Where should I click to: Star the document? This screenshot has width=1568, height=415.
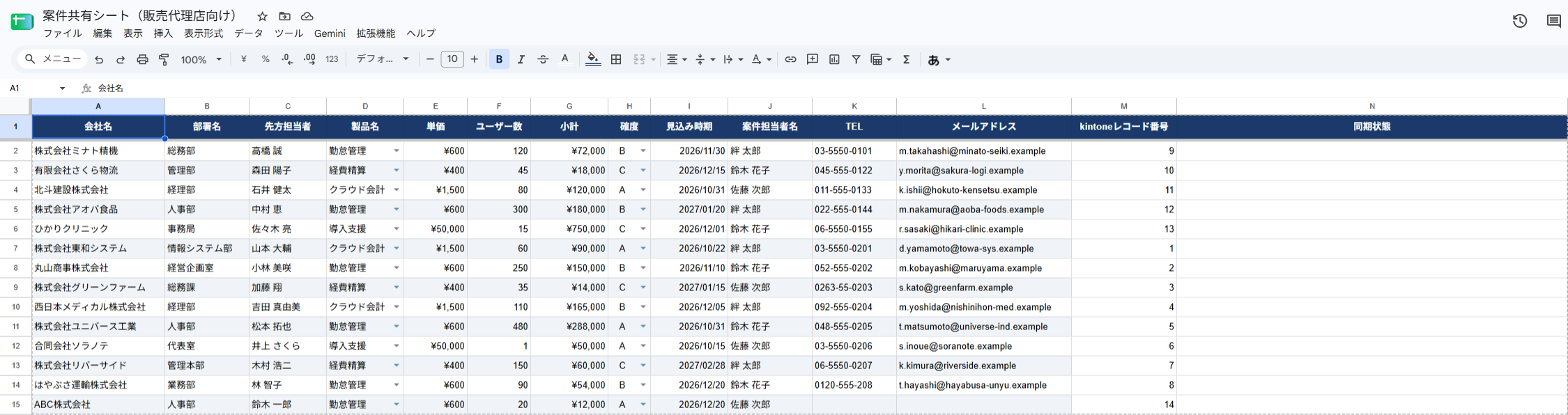[x=262, y=16]
